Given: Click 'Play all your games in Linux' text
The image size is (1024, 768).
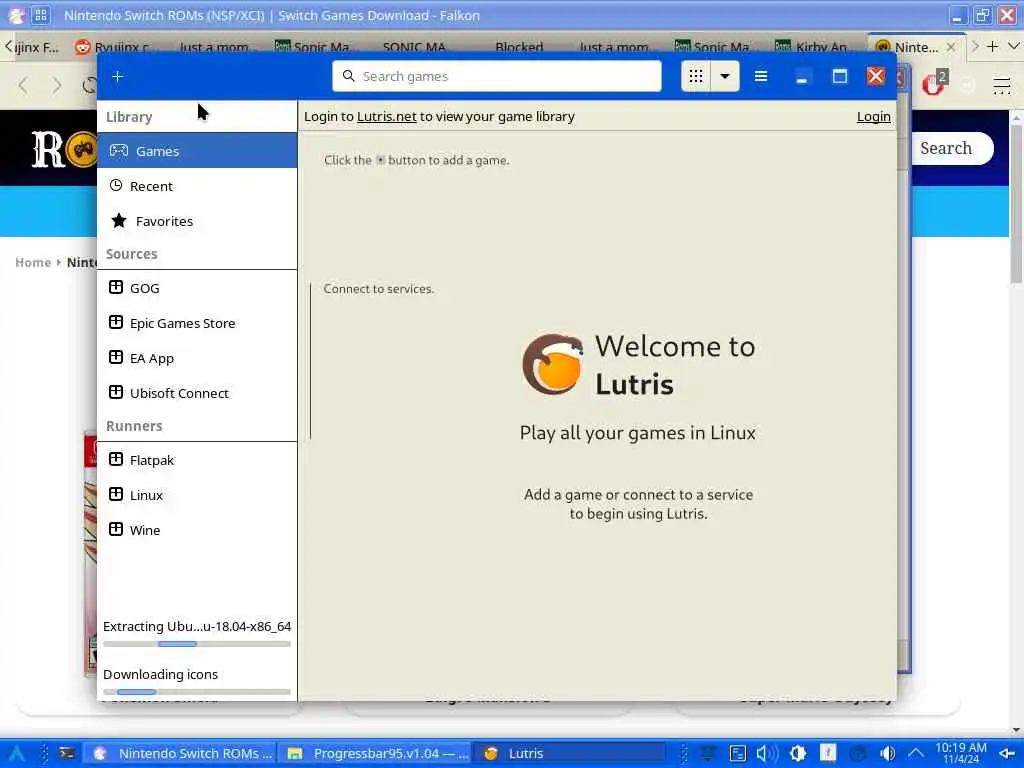Looking at the screenshot, I should point(637,433).
